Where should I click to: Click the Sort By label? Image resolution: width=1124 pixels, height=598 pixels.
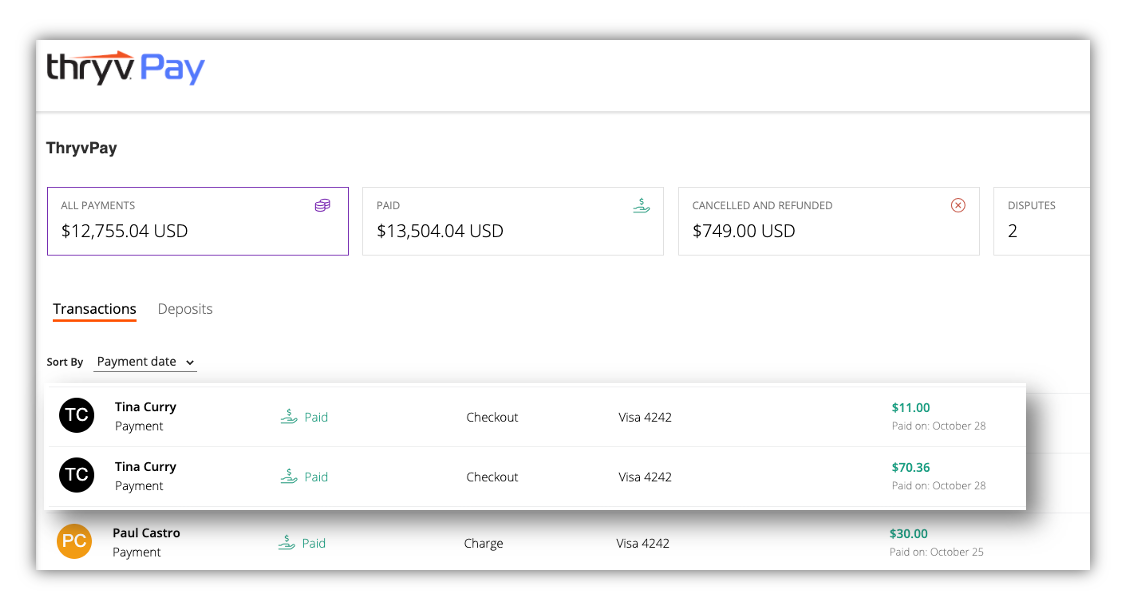(x=65, y=362)
